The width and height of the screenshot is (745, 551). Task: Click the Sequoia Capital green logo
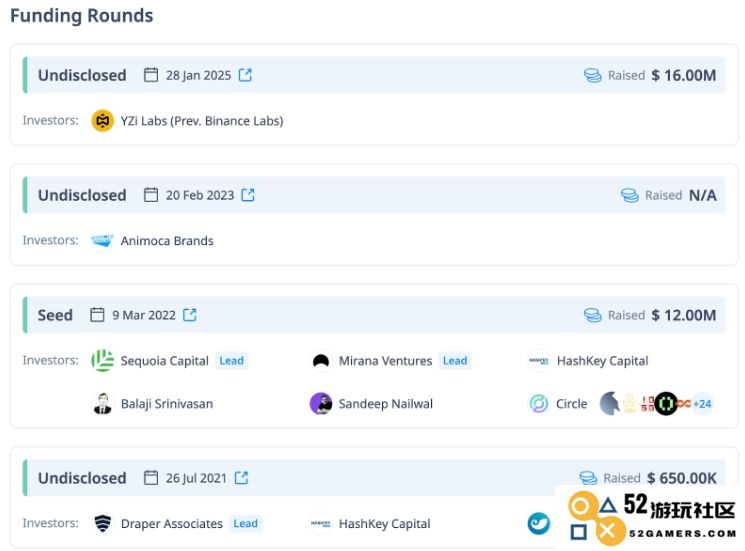(103, 361)
